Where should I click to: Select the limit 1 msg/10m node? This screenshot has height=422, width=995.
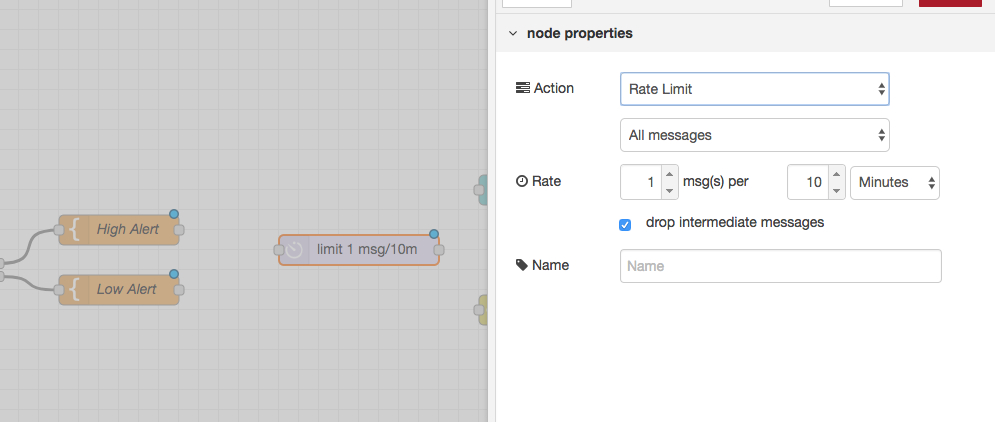click(x=359, y=250)
